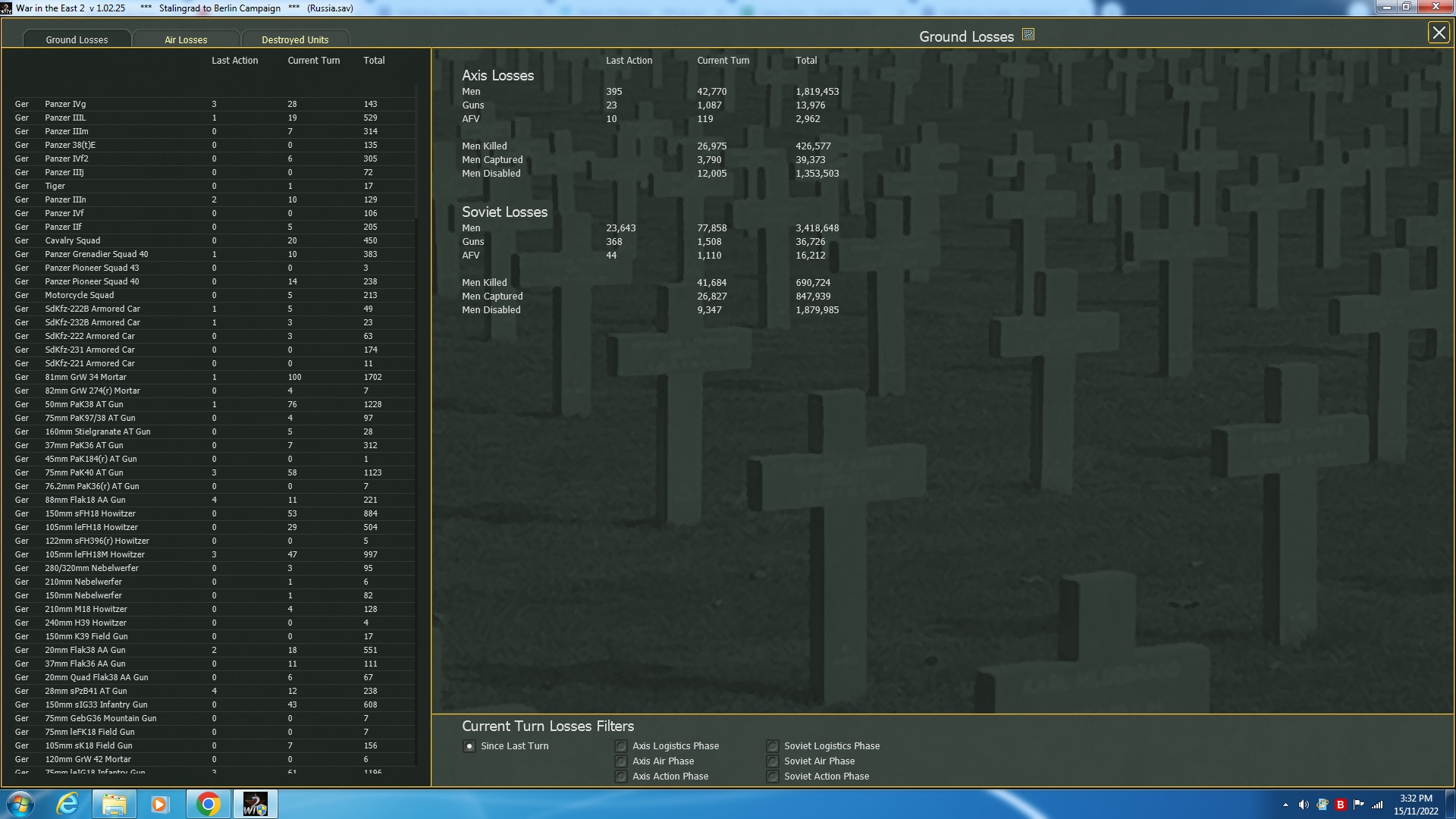
Task: Launch Google Chrome from the taskbar
Action: pyautogui.click(x=208, y=804)
